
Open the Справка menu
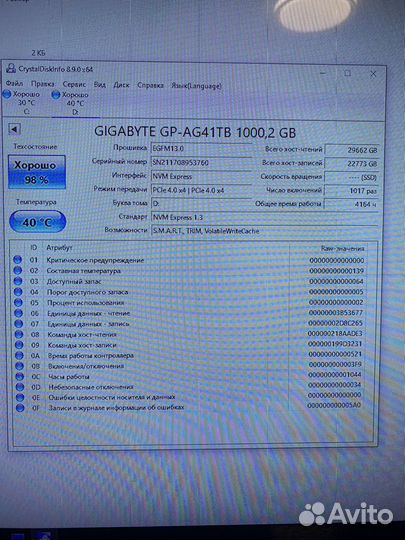pyautogui.click(x=150, y=85)
